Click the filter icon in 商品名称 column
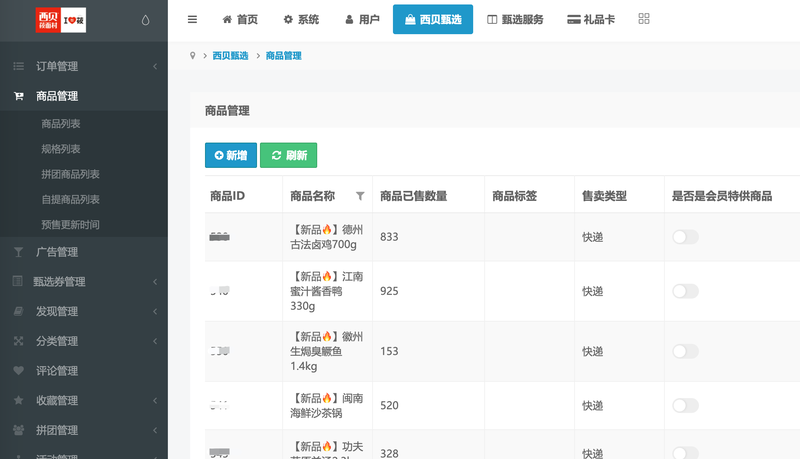The image size is (800, 459). pyautogui.click(x=360, y=196)
